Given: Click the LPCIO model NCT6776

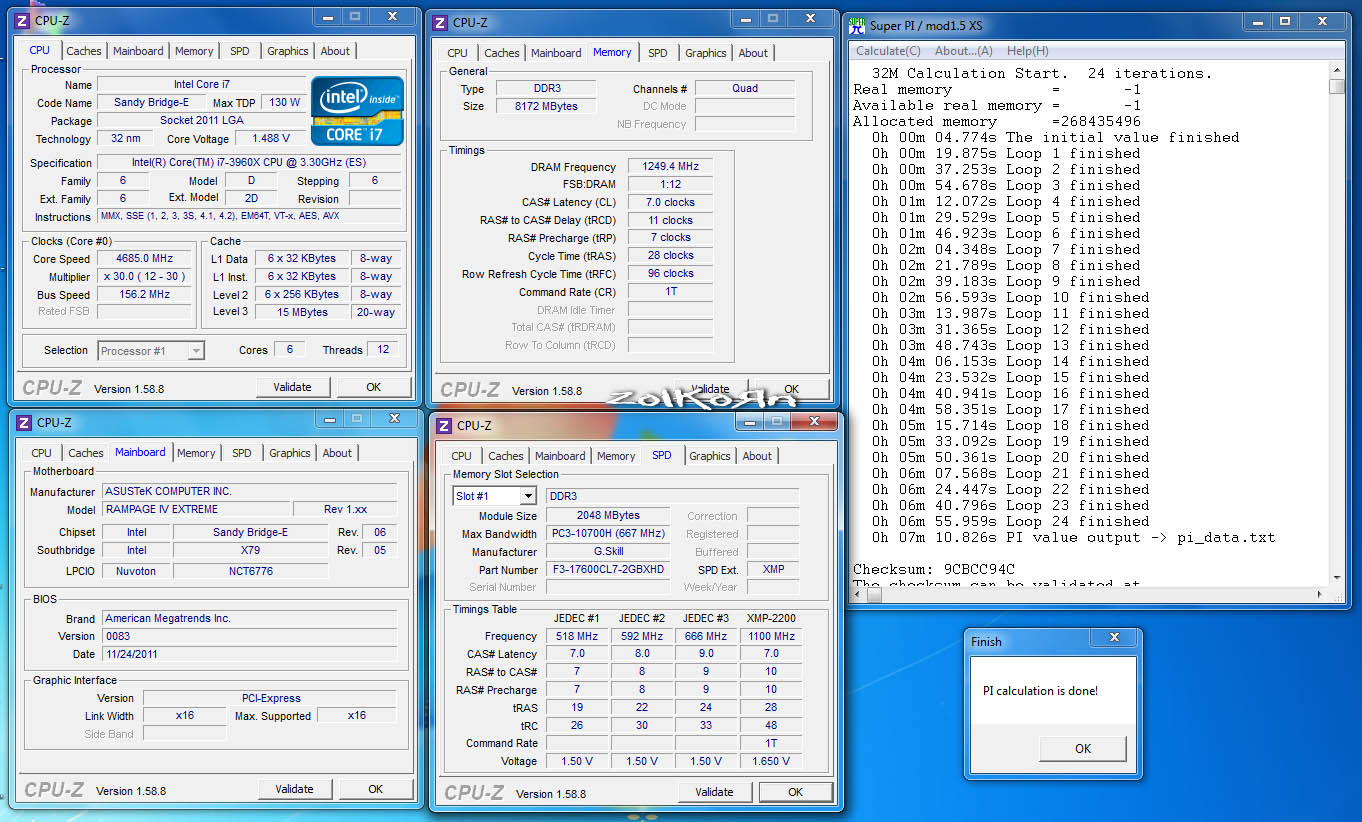Looking at the screenshot, I should [x=250, y=571].
